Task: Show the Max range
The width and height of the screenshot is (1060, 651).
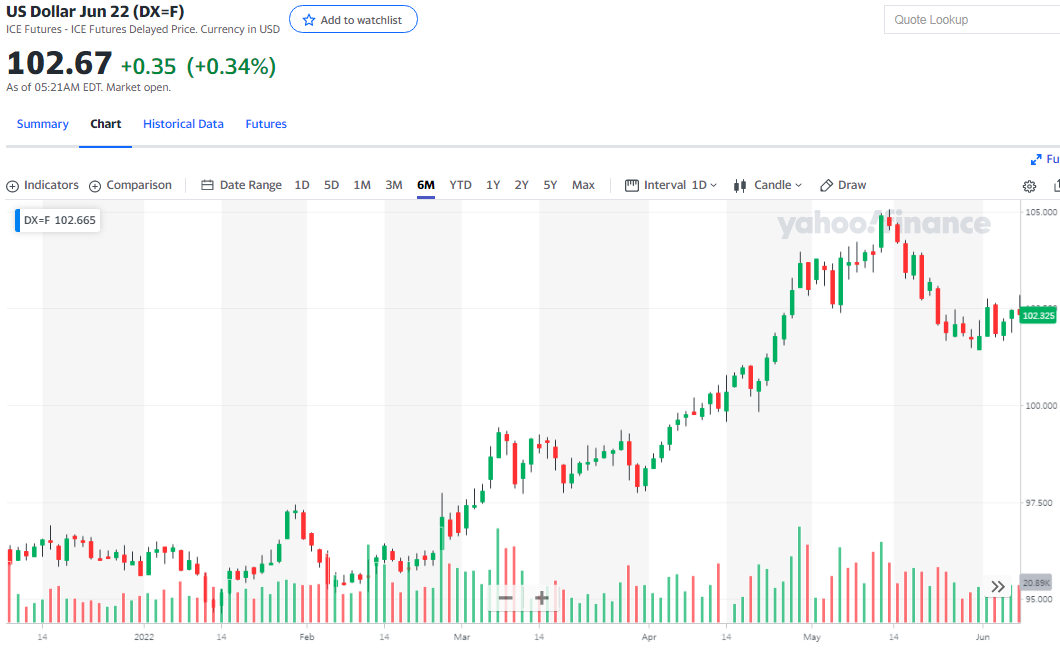Action: [583, 185]
